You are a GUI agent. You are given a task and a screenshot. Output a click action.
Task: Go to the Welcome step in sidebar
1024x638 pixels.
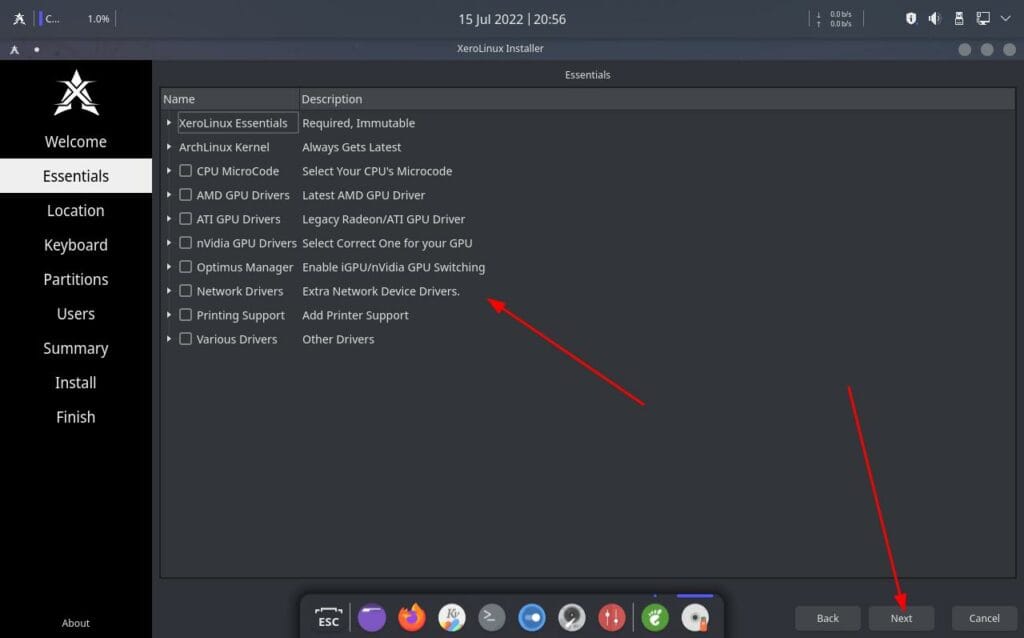(x=76, y=142)
